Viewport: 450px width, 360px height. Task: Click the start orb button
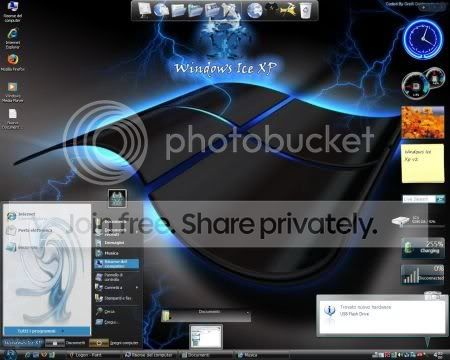coord(10,355)
